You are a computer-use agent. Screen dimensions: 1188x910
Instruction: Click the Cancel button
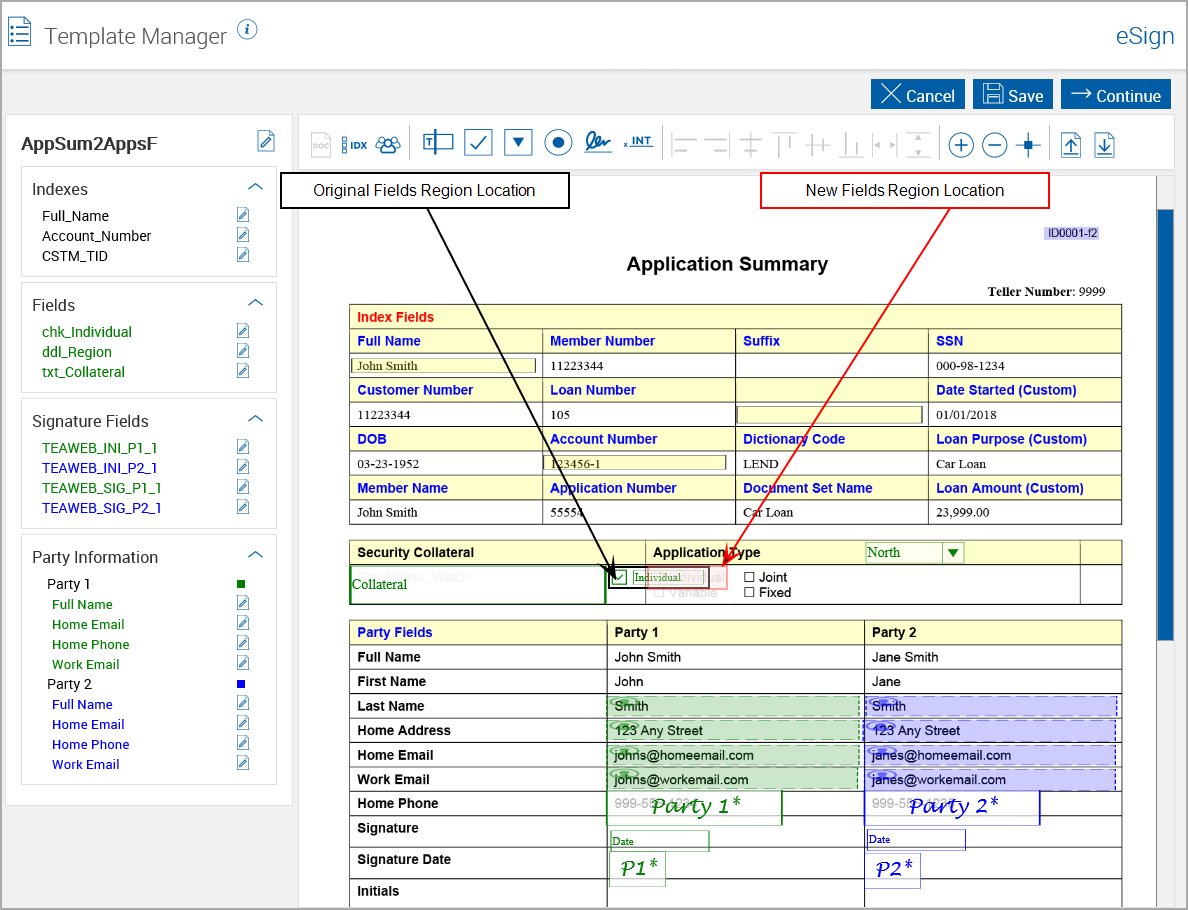point(918,95)
